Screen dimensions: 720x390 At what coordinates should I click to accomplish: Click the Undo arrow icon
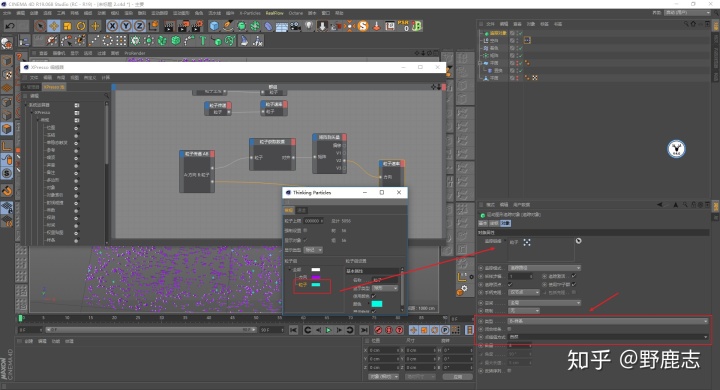pyautogui.click(x=9, y=26)
